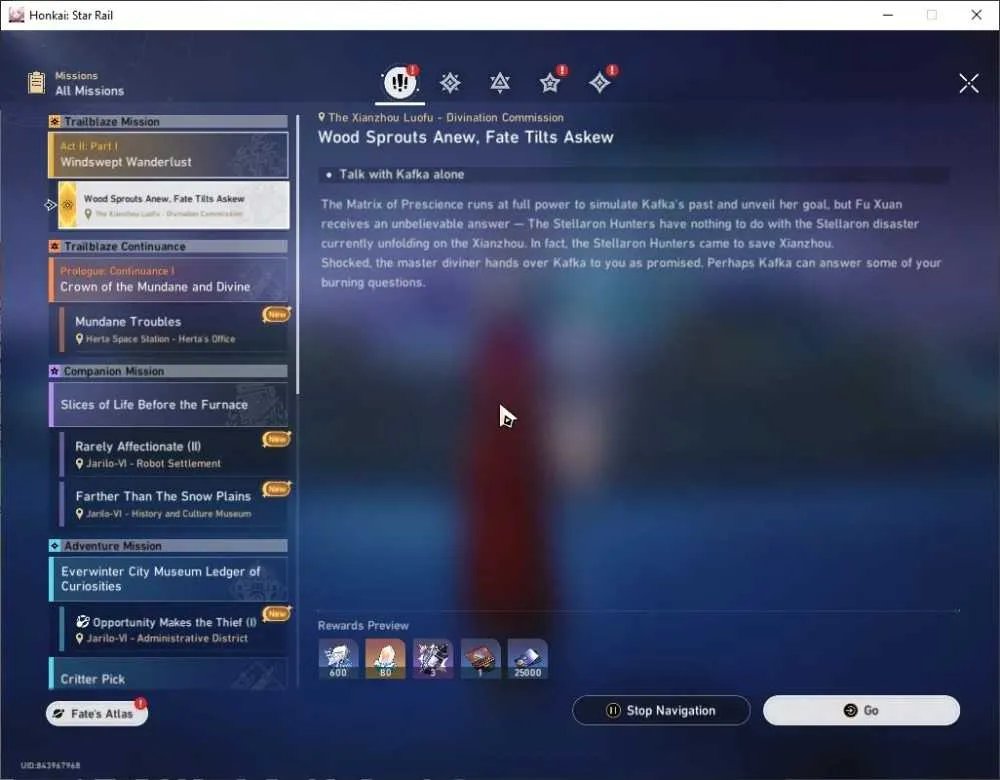The height and width of the screenshot is (780, 1000).
Task: Select the All Missions category tab icon
Action: [400, 82]
